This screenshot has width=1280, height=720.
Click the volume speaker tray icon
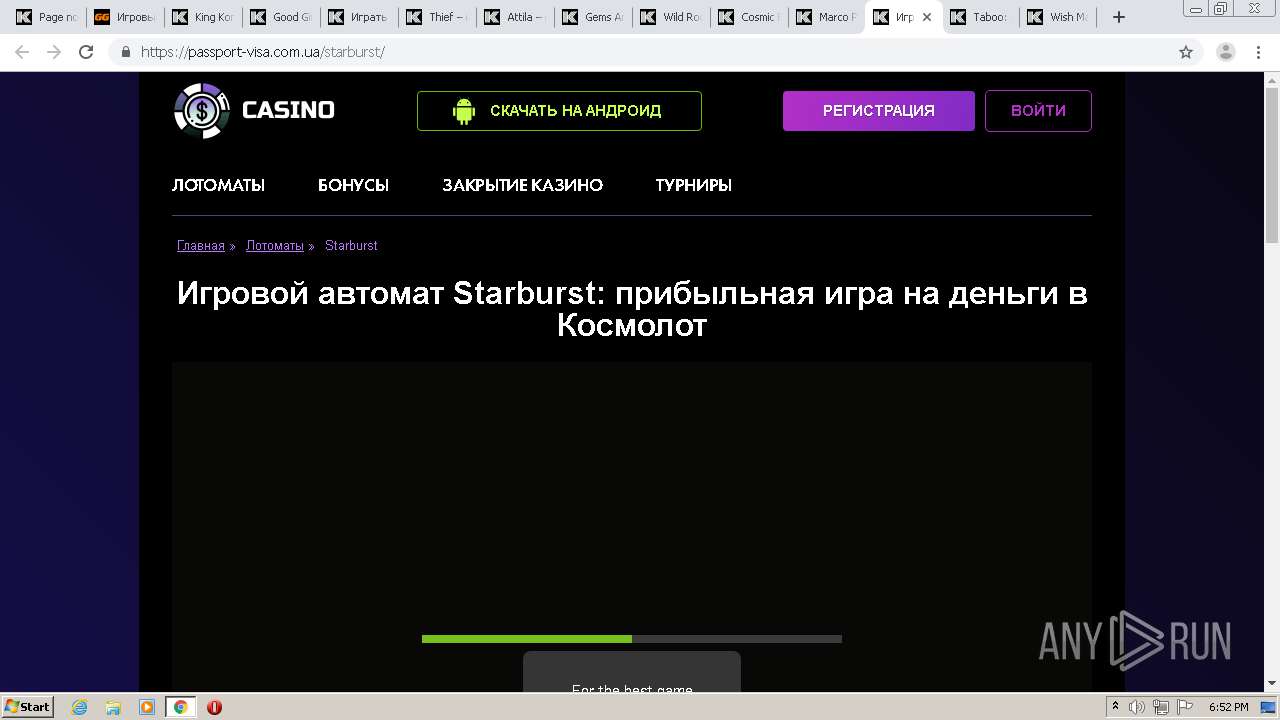coord(1137,707)
